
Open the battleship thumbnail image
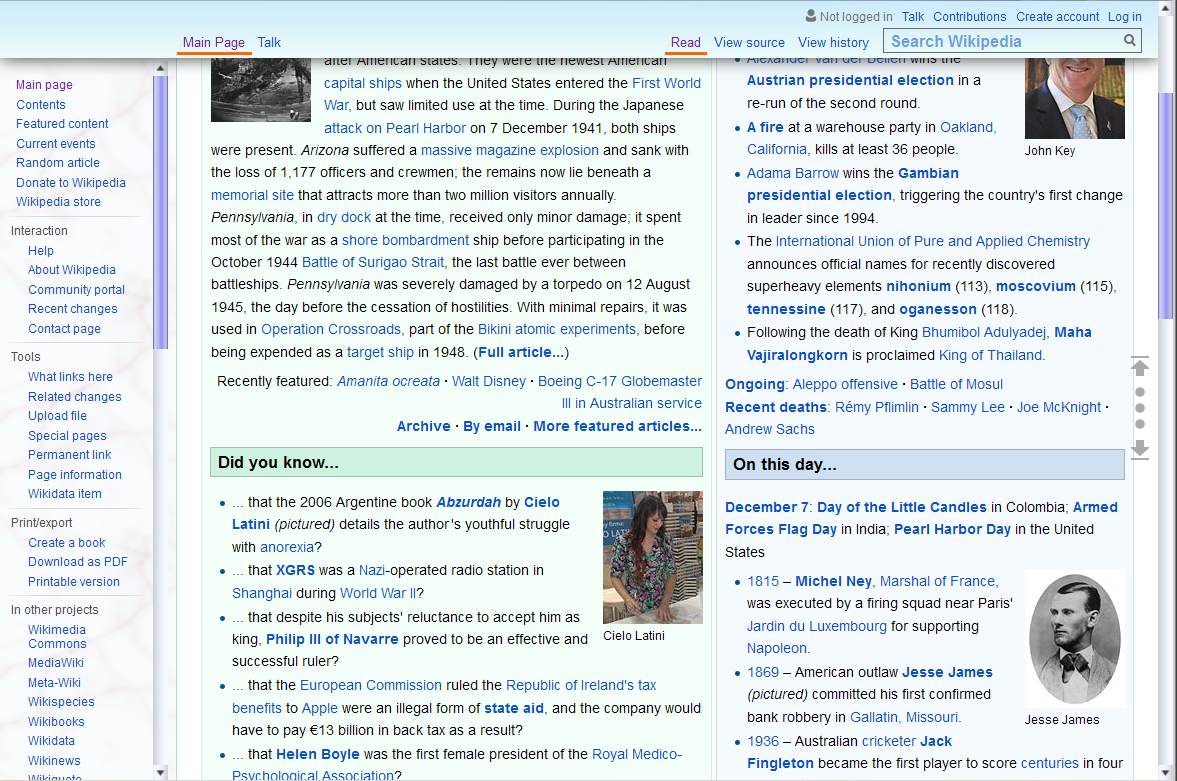tap(260, 89)
